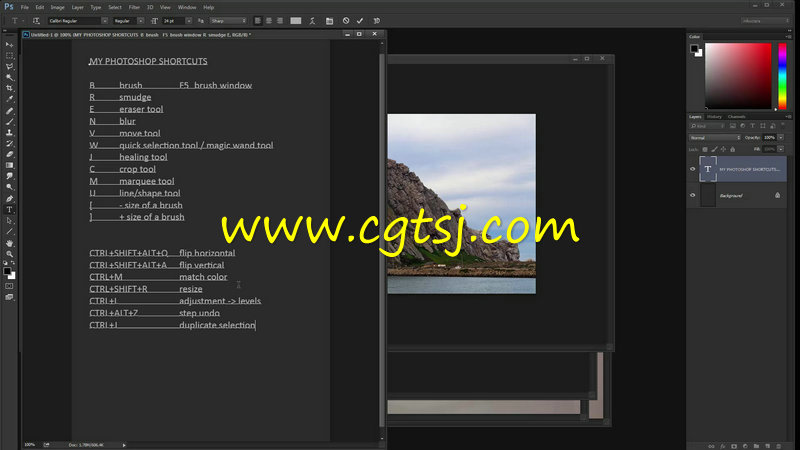Open the Layer menu

(x=78, y=8)
